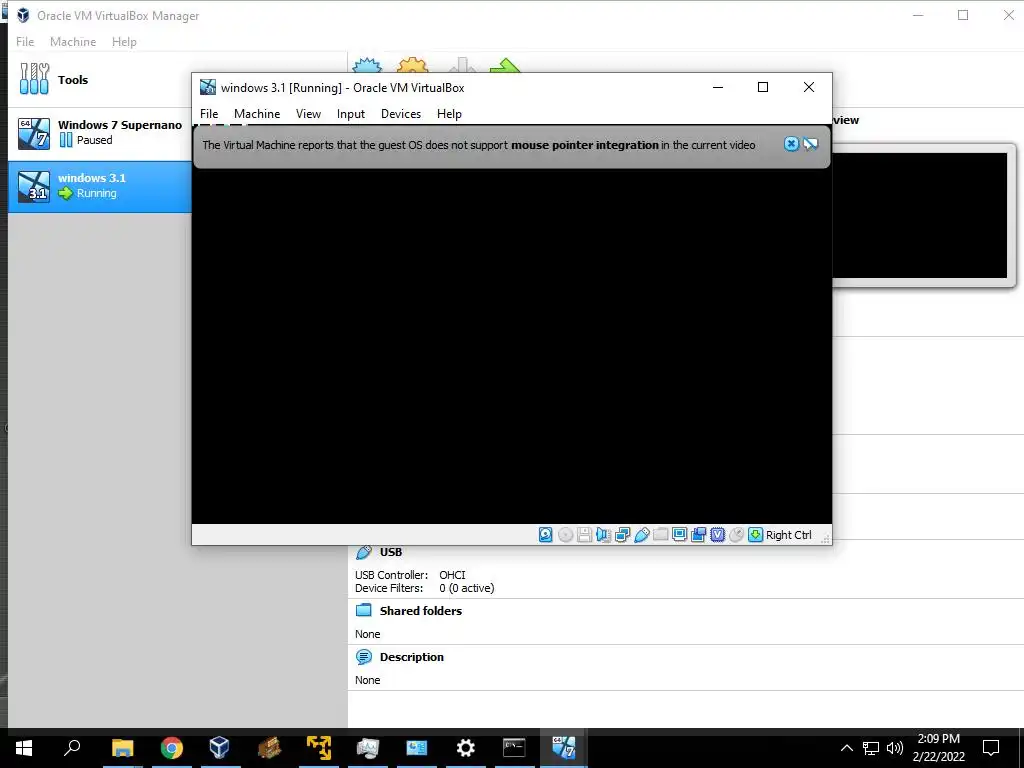Open the VirtualBox Manager File menu
The image size is (1024, 768).
(x=25, y=42)
